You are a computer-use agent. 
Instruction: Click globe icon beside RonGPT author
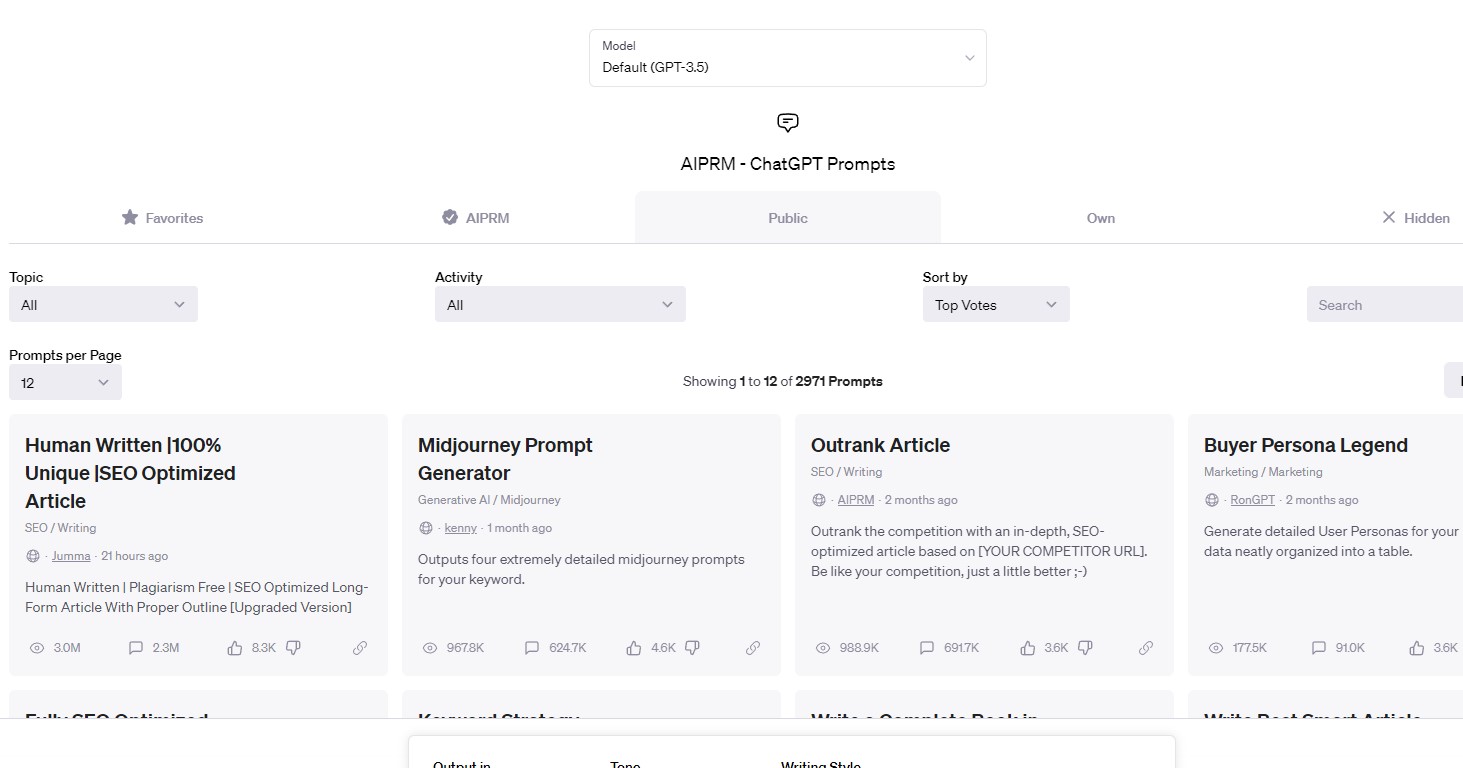point(1212,500)
